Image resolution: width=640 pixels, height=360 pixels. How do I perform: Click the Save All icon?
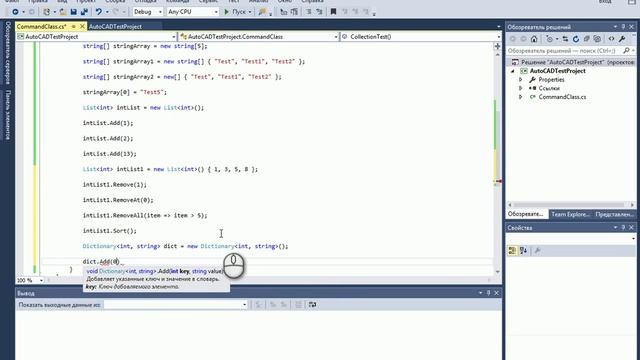click(84, 12)
